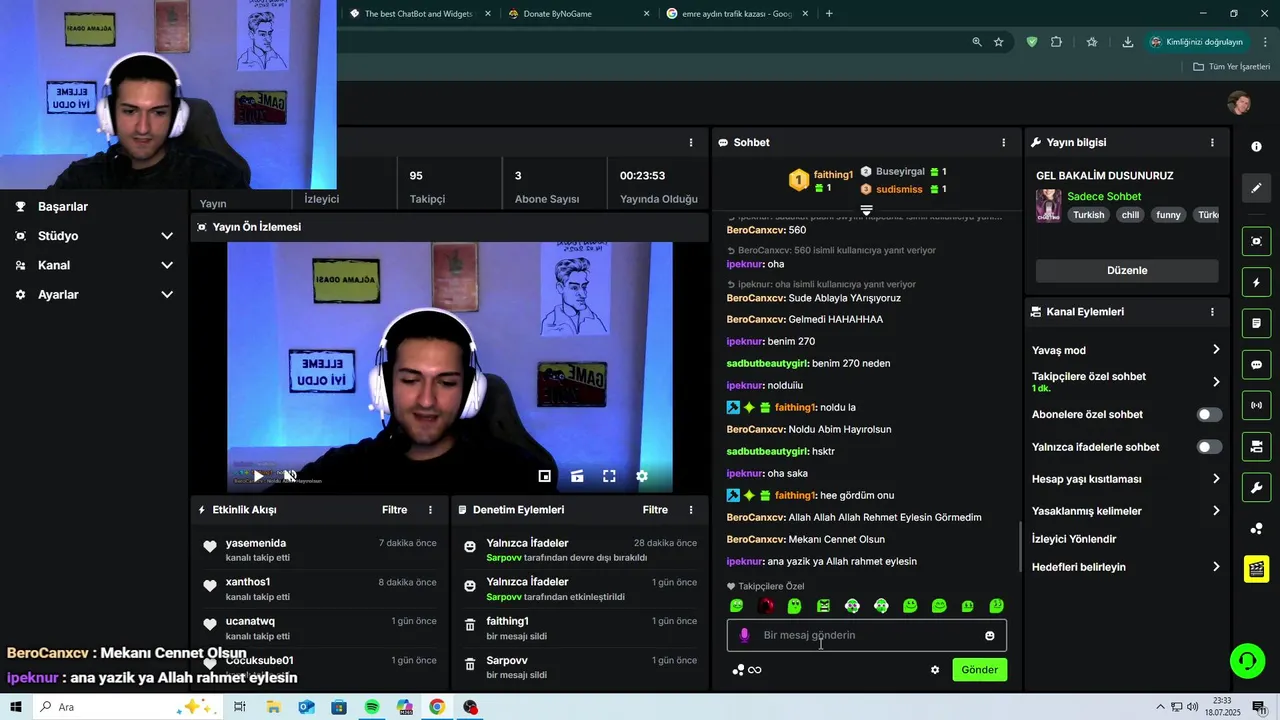
Task: Click the purple microphone icon in message box
Action: (x=744, y=635)
